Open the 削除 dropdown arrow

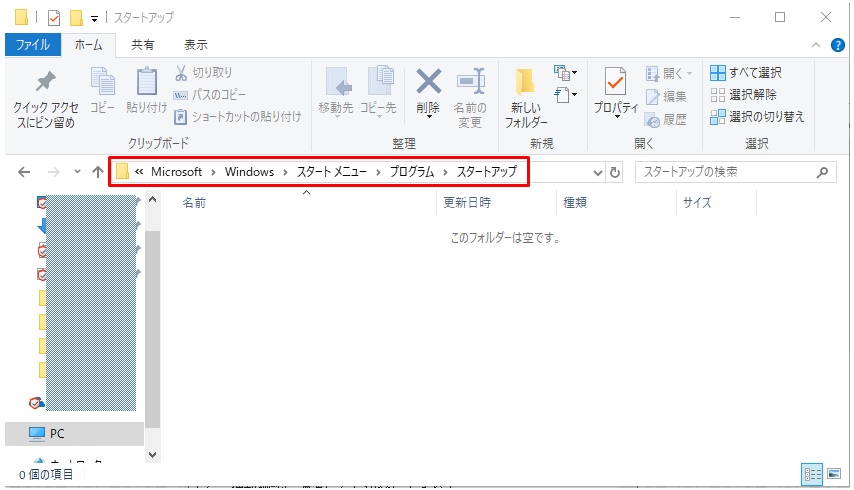(x=429, y=116)
